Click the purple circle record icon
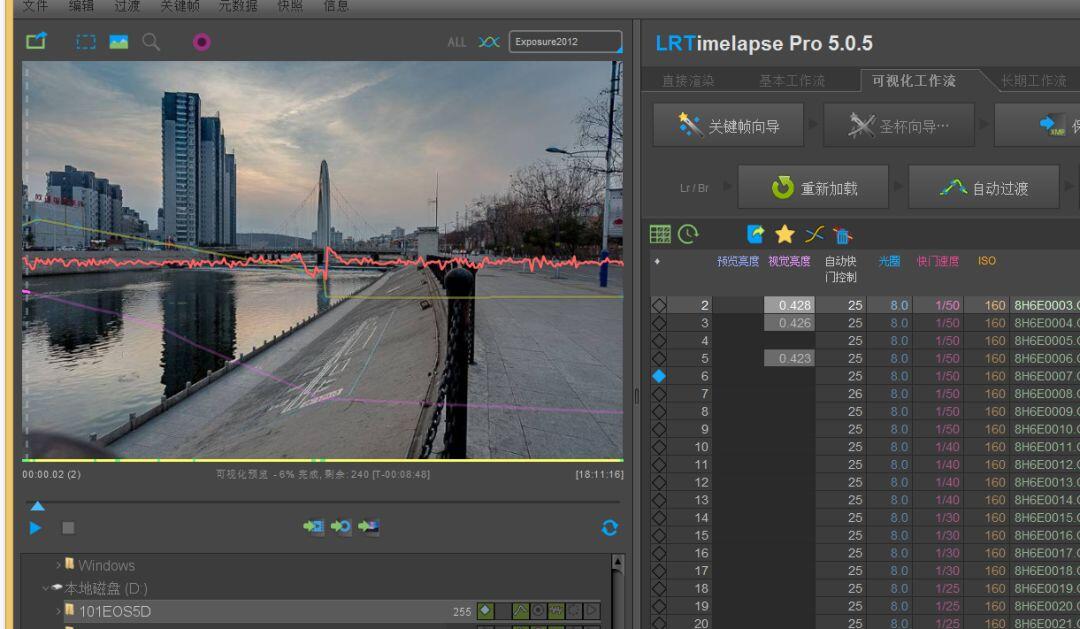Screen dimensions: 1080x629 pyautogui.click(x=201, y=42)
